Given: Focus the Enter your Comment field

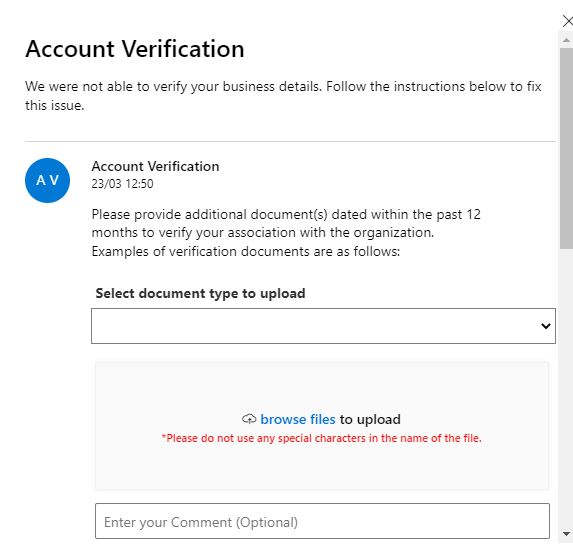Looking at the screenshot, I should (x=322, y=521).
